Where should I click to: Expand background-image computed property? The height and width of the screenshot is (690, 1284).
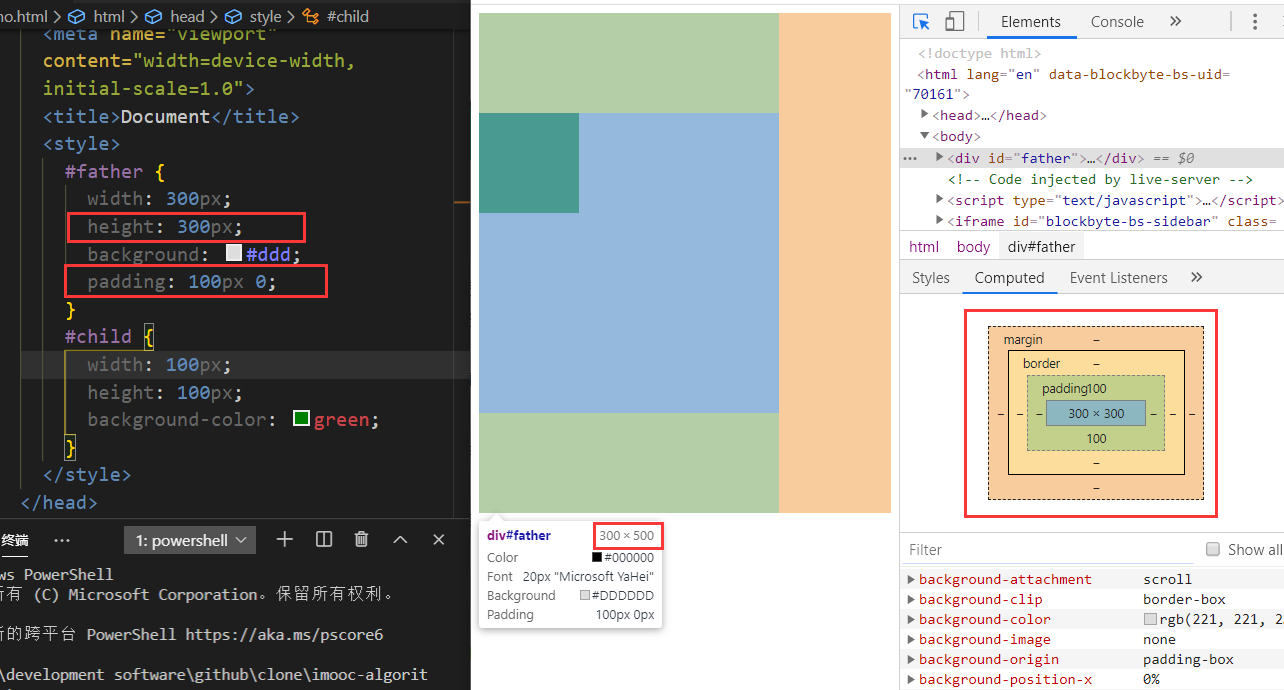click(911, 639)
